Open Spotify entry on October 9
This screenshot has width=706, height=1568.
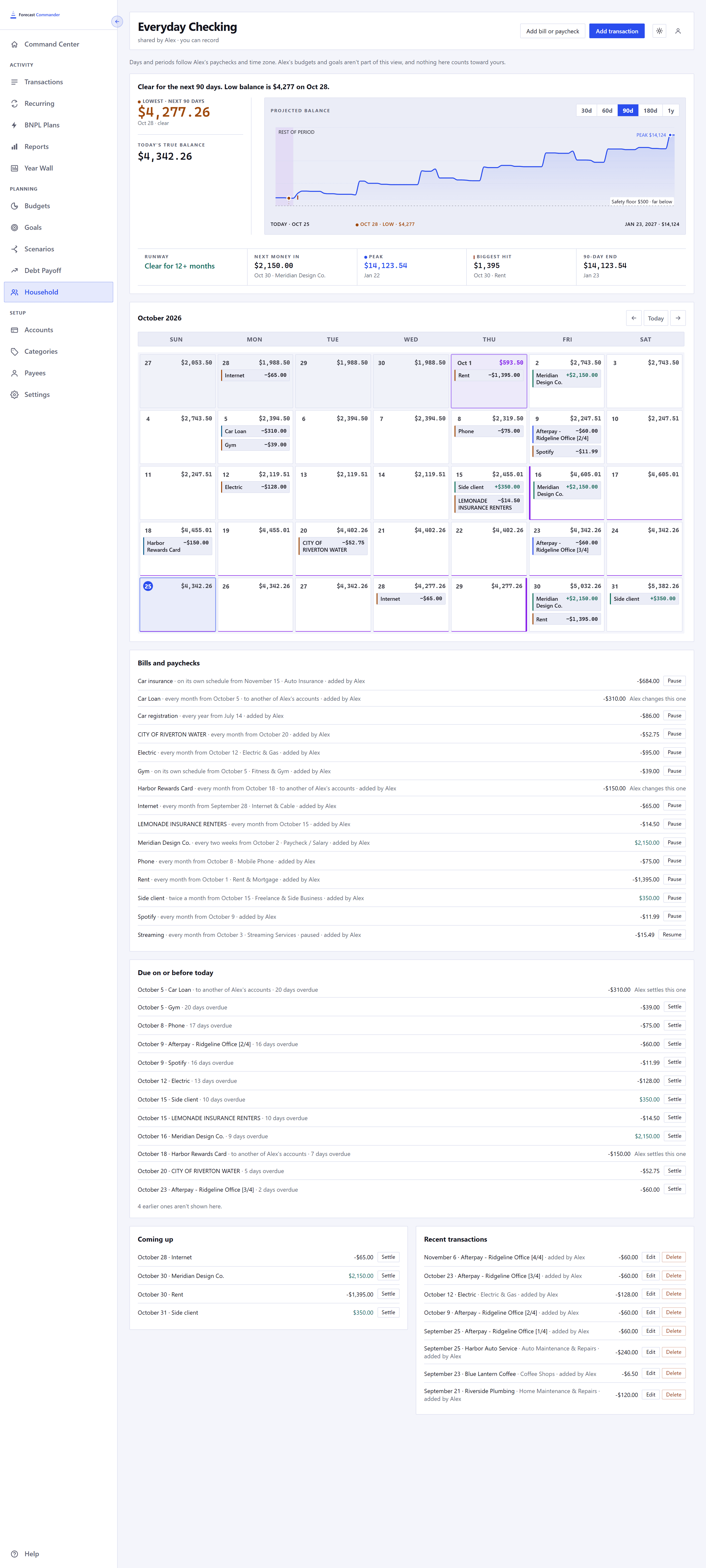[567, 452]
